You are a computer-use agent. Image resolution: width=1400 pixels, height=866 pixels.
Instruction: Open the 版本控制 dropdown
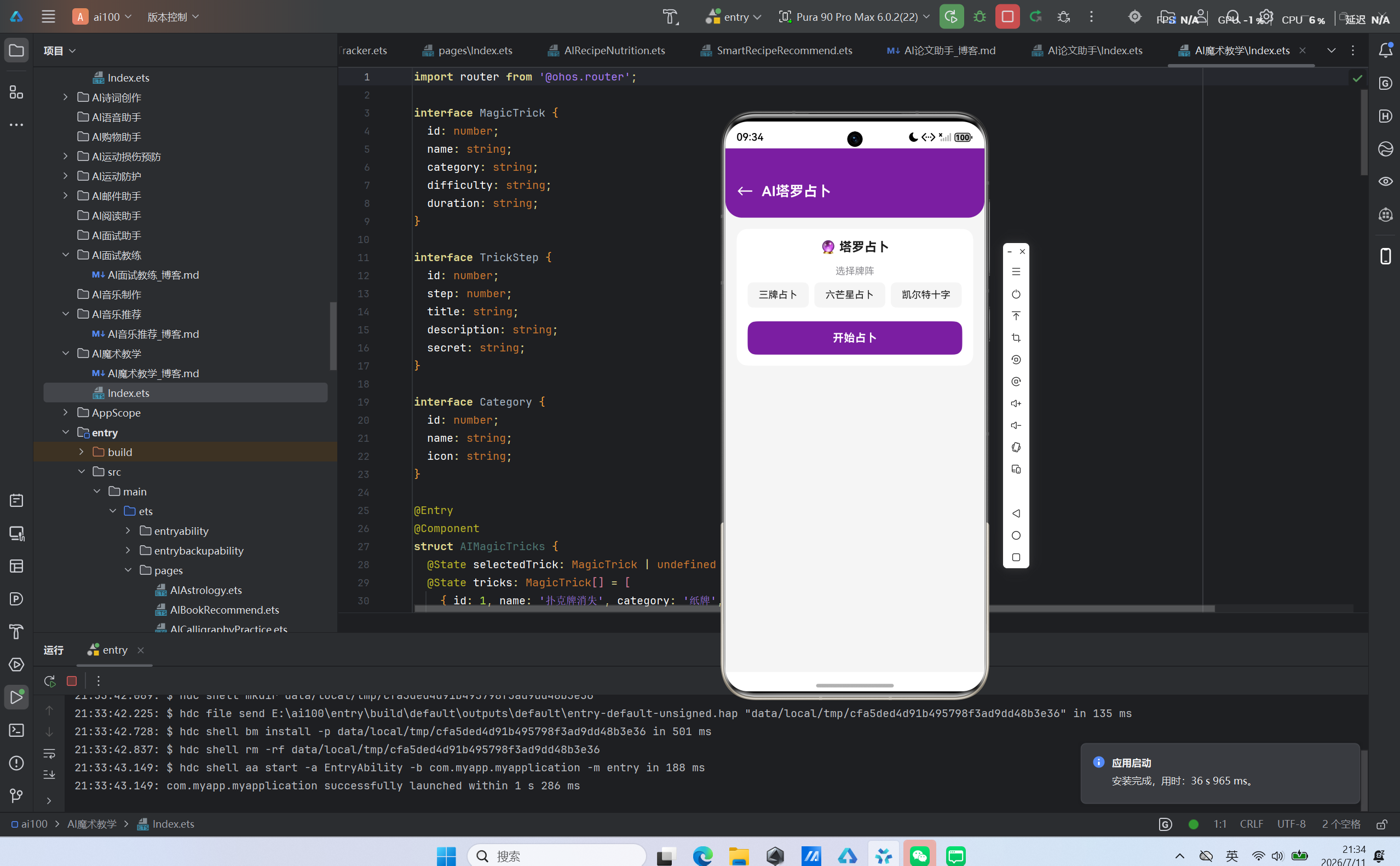point(173,16)
